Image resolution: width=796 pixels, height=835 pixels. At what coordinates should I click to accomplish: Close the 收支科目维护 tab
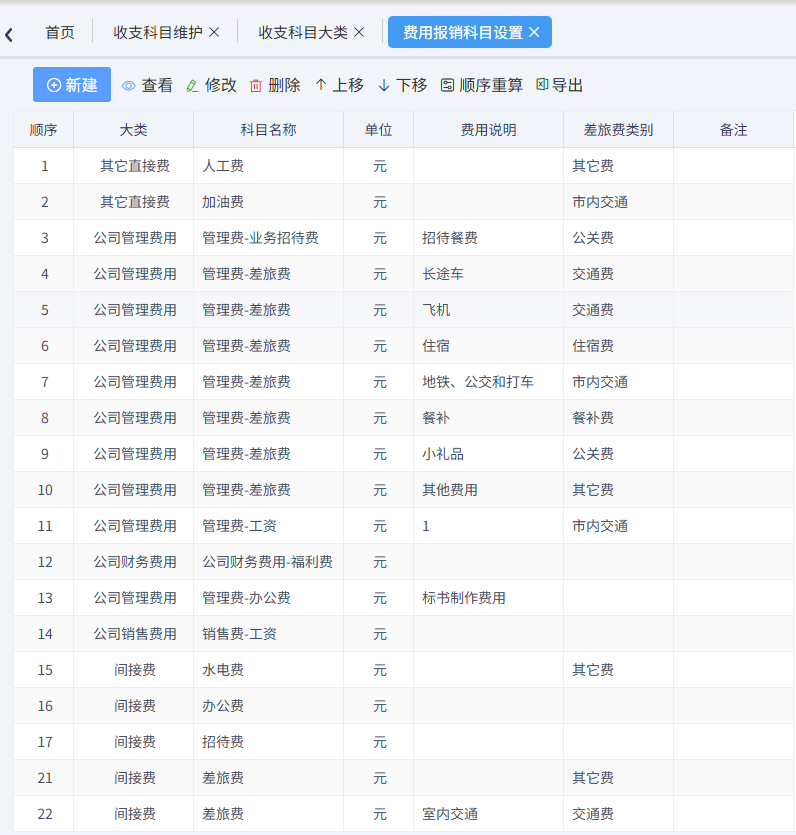(214, 32)
